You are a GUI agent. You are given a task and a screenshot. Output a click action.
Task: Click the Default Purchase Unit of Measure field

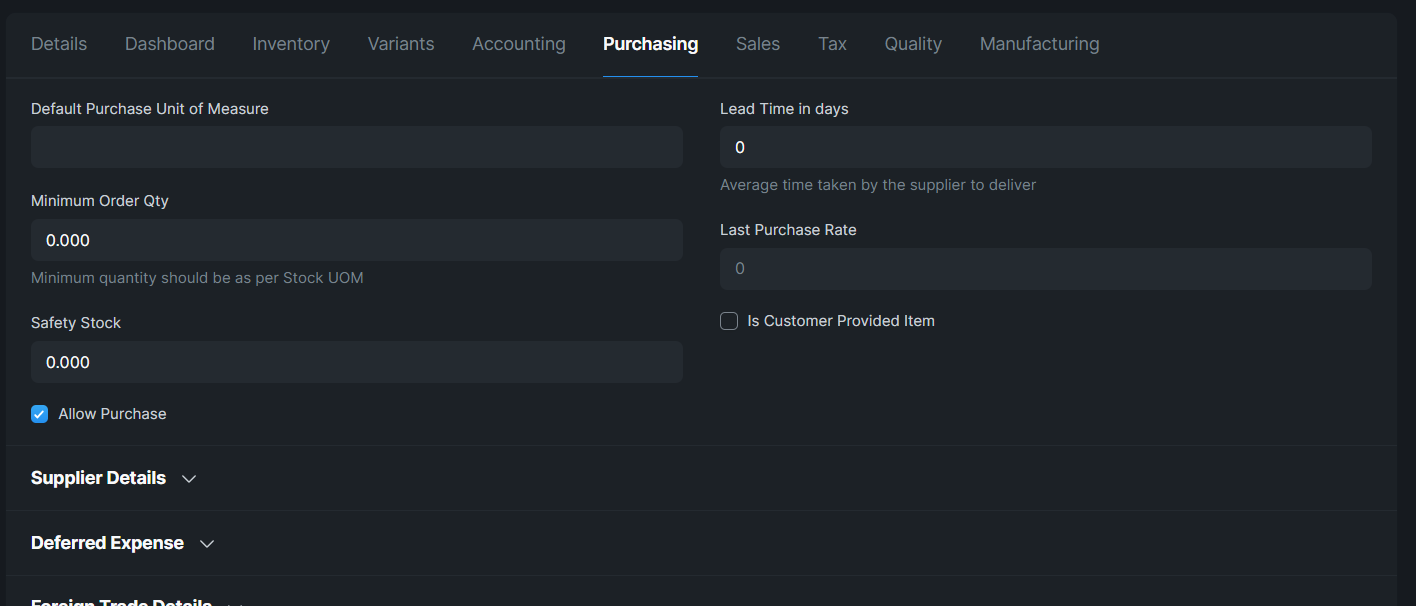click(x=357, y=147)
